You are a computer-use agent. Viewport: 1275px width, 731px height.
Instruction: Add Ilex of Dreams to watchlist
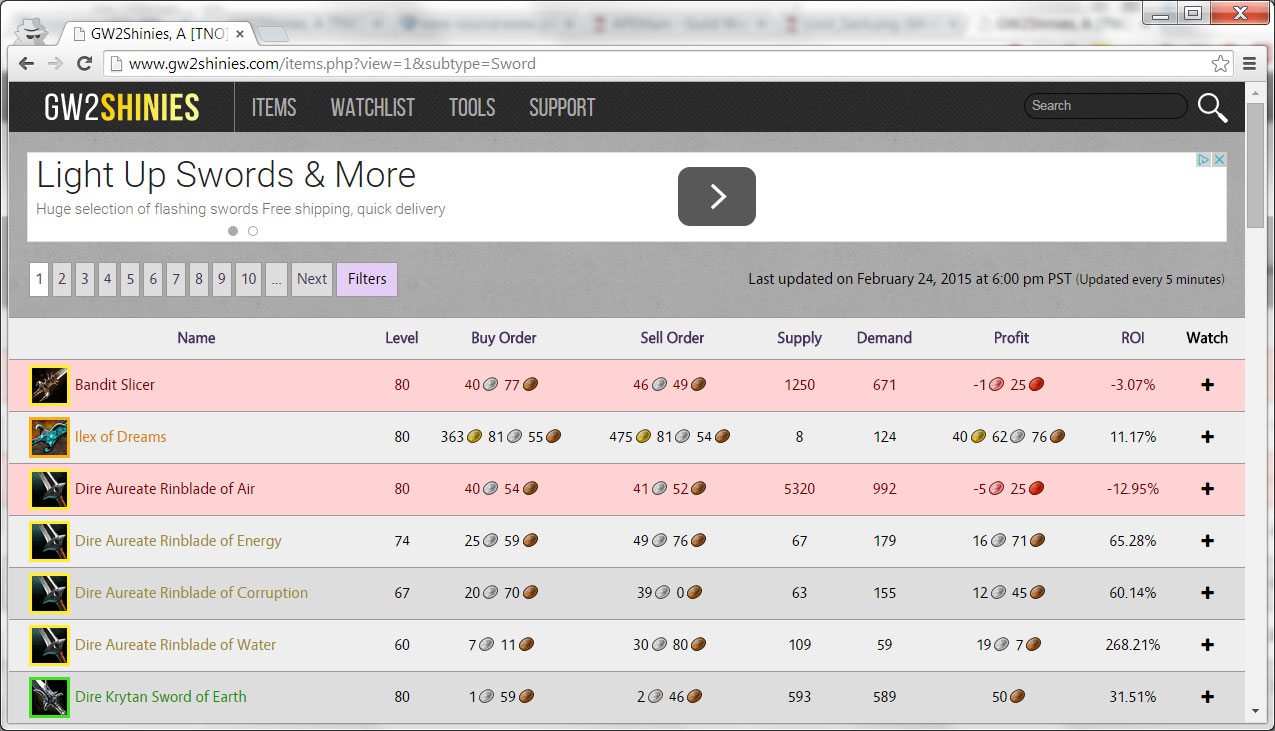pyautogui.click(x=1207, y=437)
